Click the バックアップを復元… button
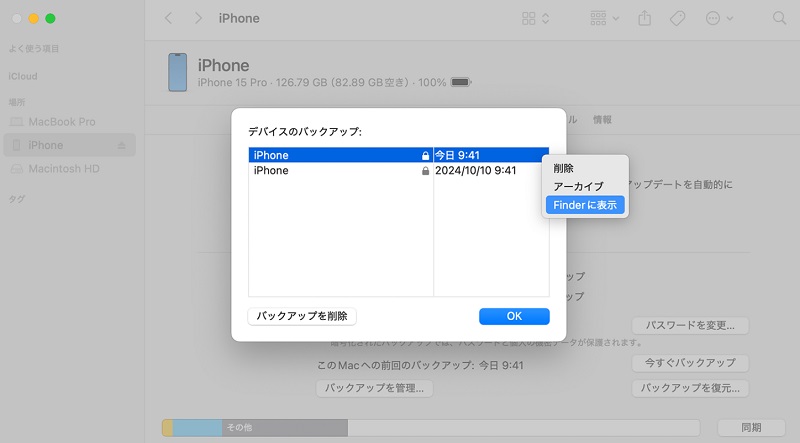Screen dimensions: 800x443 click(x=690, y=388)
